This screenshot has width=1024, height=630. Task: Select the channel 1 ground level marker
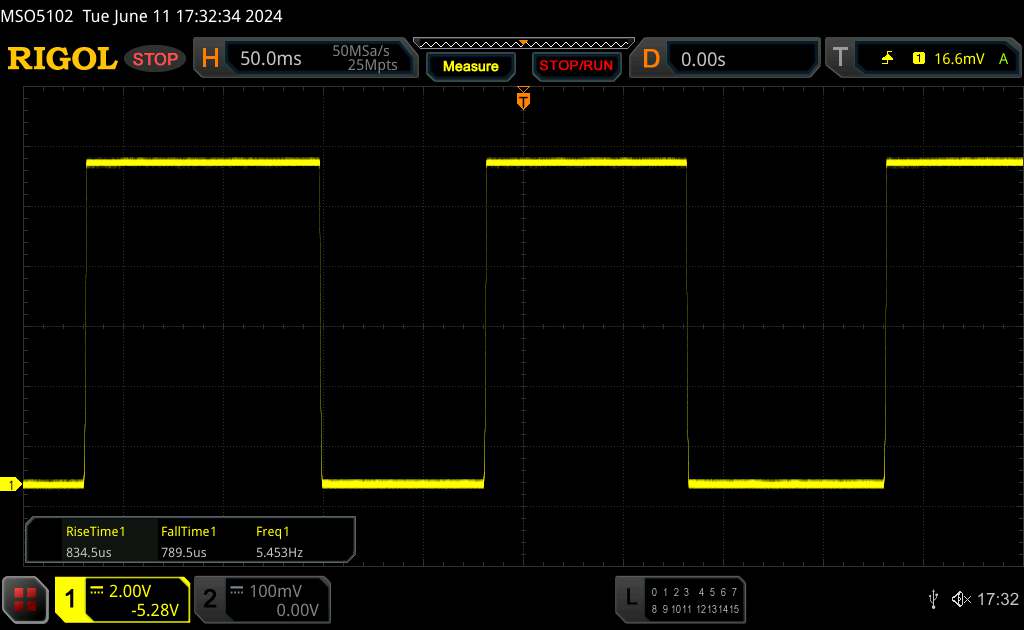pyautogui.click(x=10, y=484)
